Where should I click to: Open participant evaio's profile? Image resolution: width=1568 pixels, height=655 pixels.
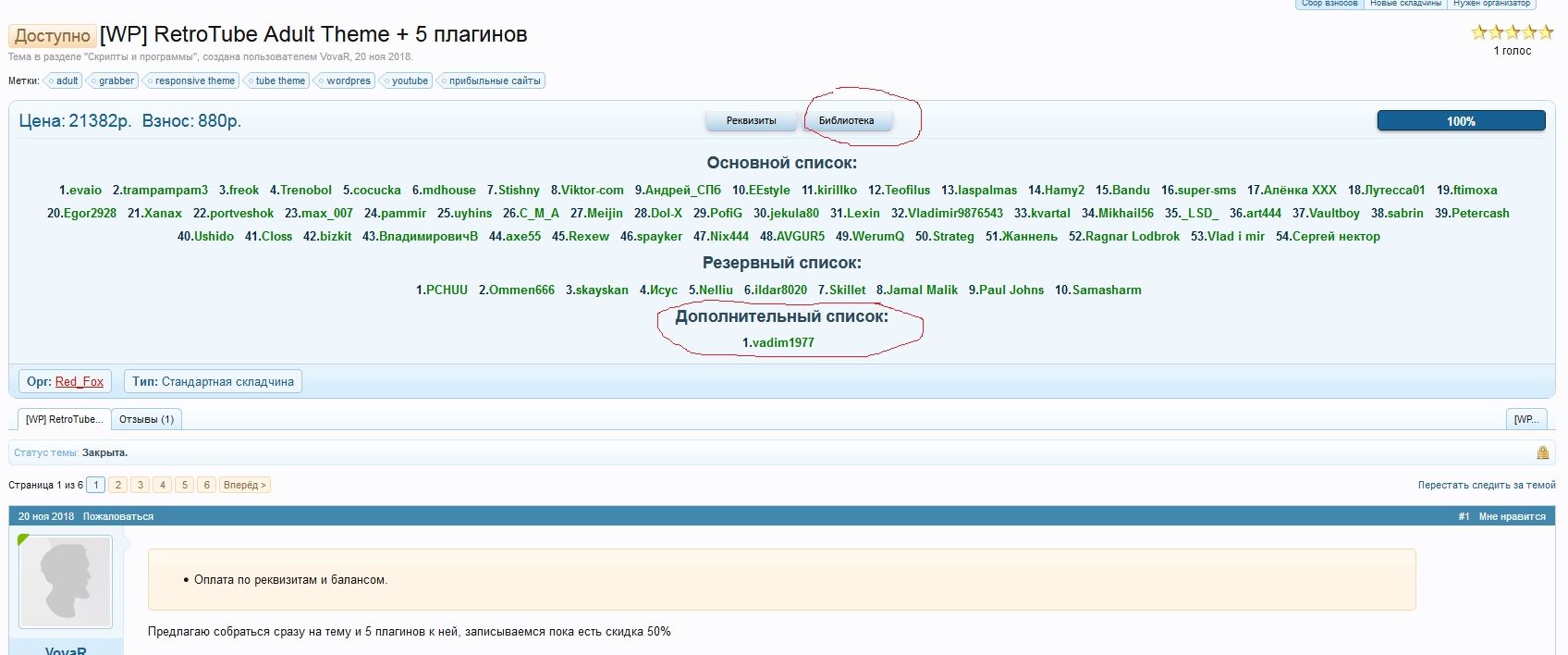[85, 190]
